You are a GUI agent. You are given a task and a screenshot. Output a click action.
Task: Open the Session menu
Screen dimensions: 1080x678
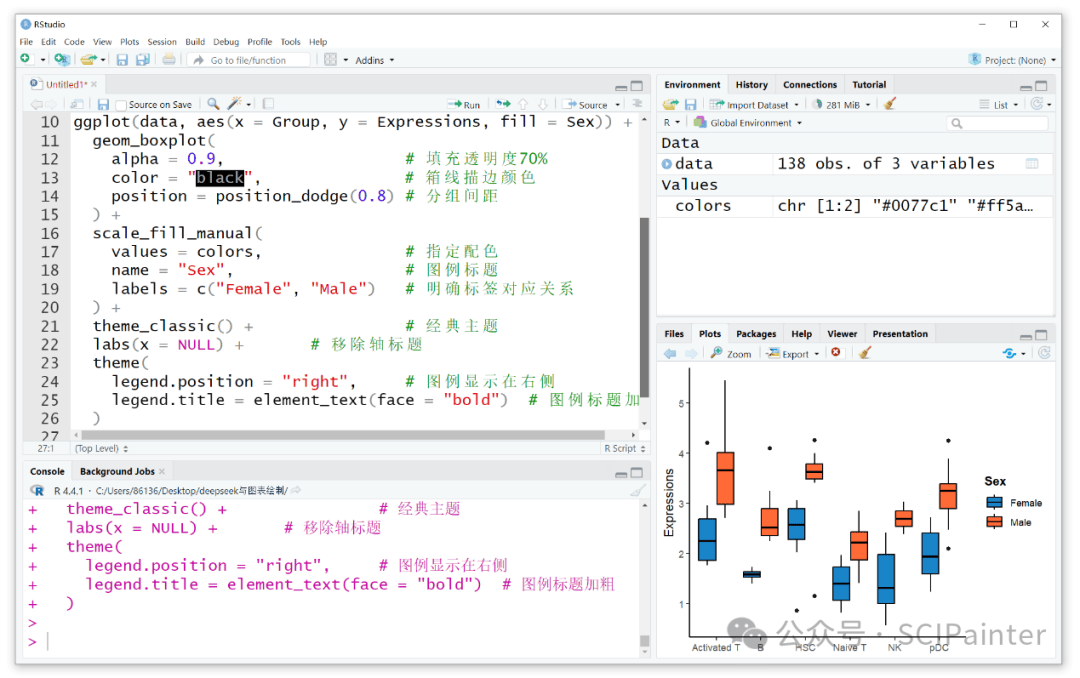pyautogui.click(x=162, y=41)
